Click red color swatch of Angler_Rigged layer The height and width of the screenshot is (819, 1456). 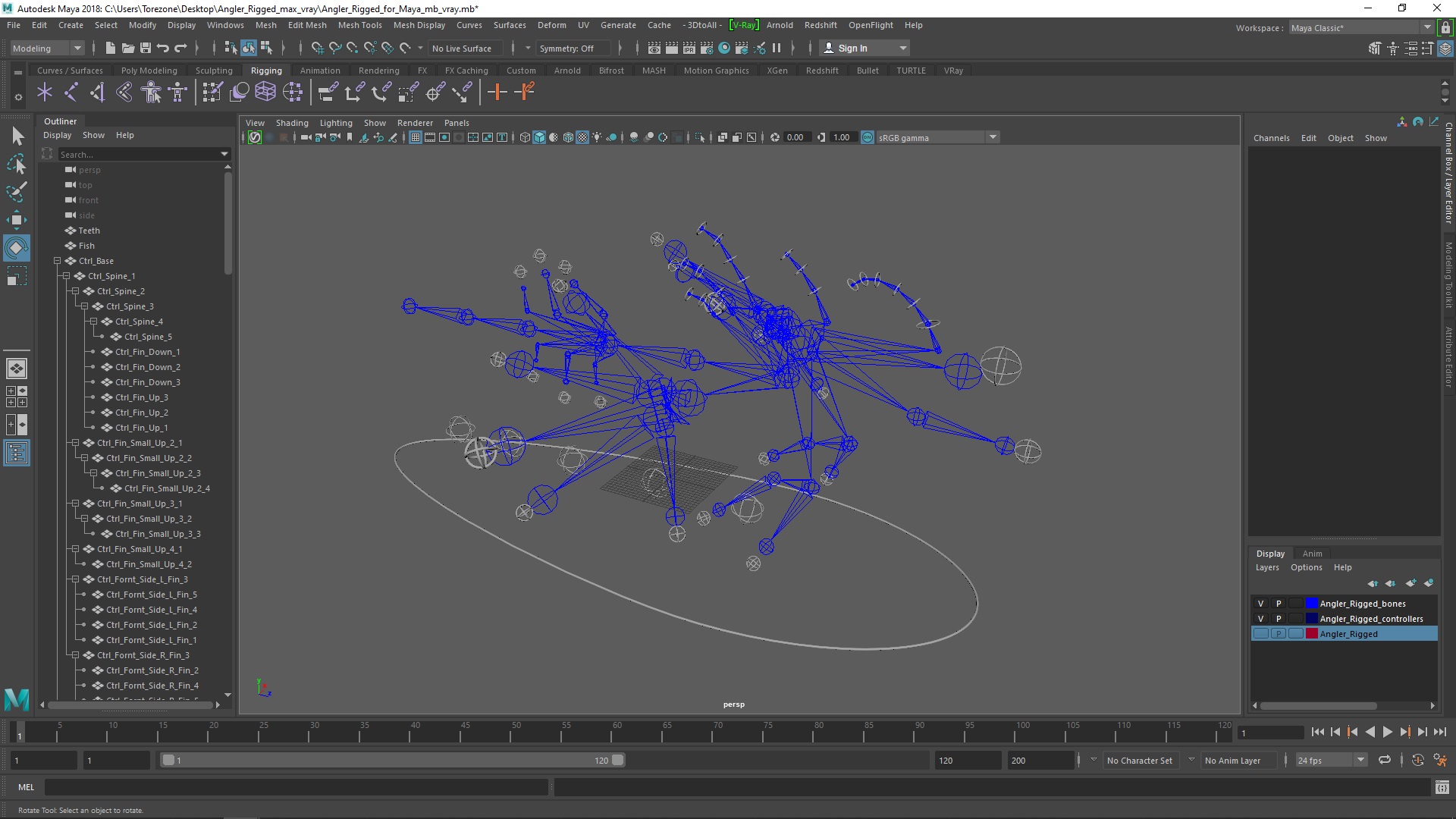(x=1311, y=634)
